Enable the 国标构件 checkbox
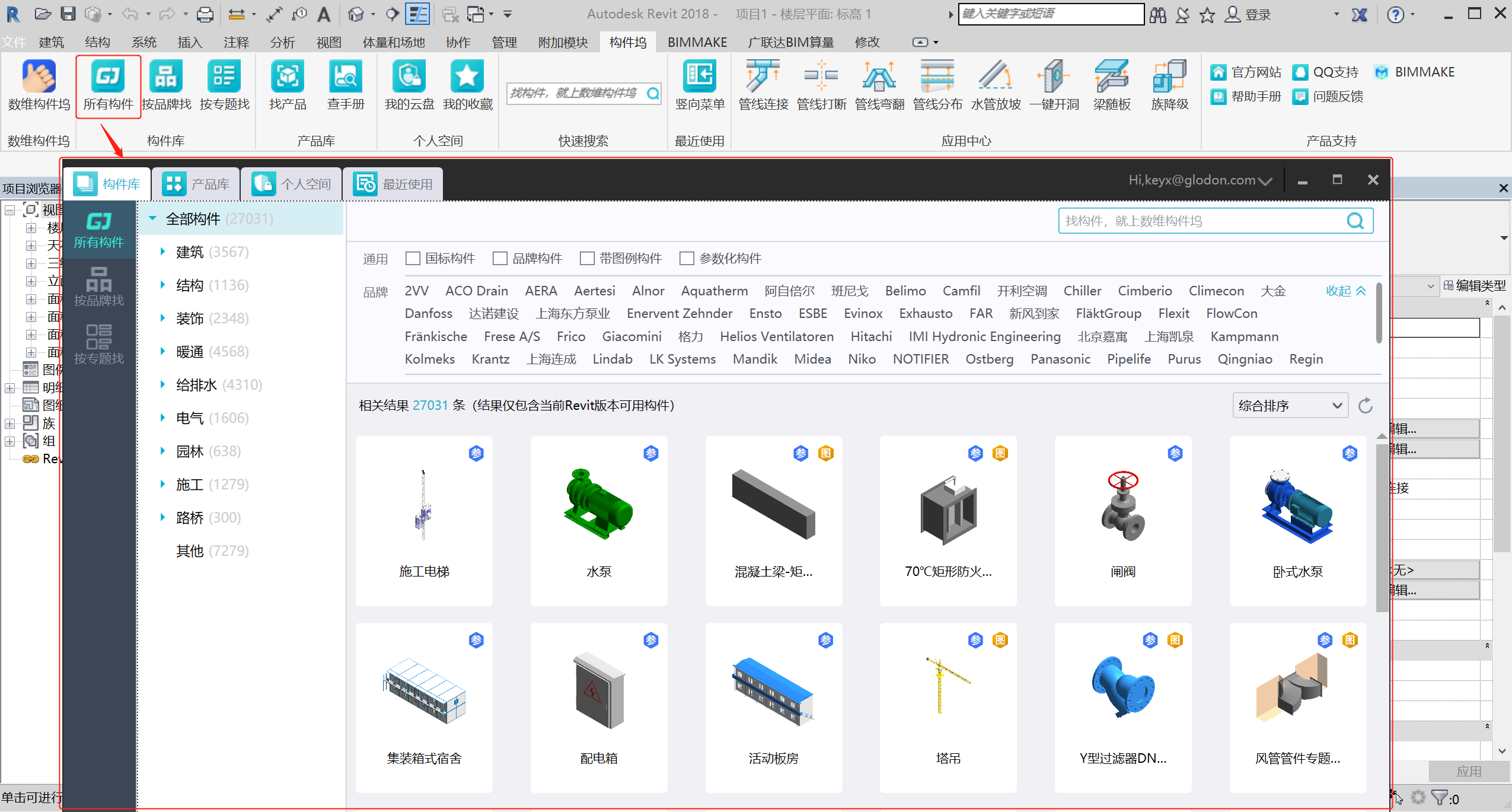Image resolution: width=1512 pixels, height=812 pixels. [413, 259]
